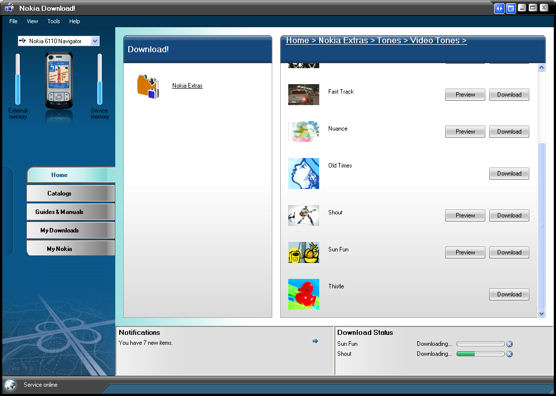Viewport: 556px width, 396px height.
Task: Switch to the Catalogs tab
Action: click(x=71, y=193)
